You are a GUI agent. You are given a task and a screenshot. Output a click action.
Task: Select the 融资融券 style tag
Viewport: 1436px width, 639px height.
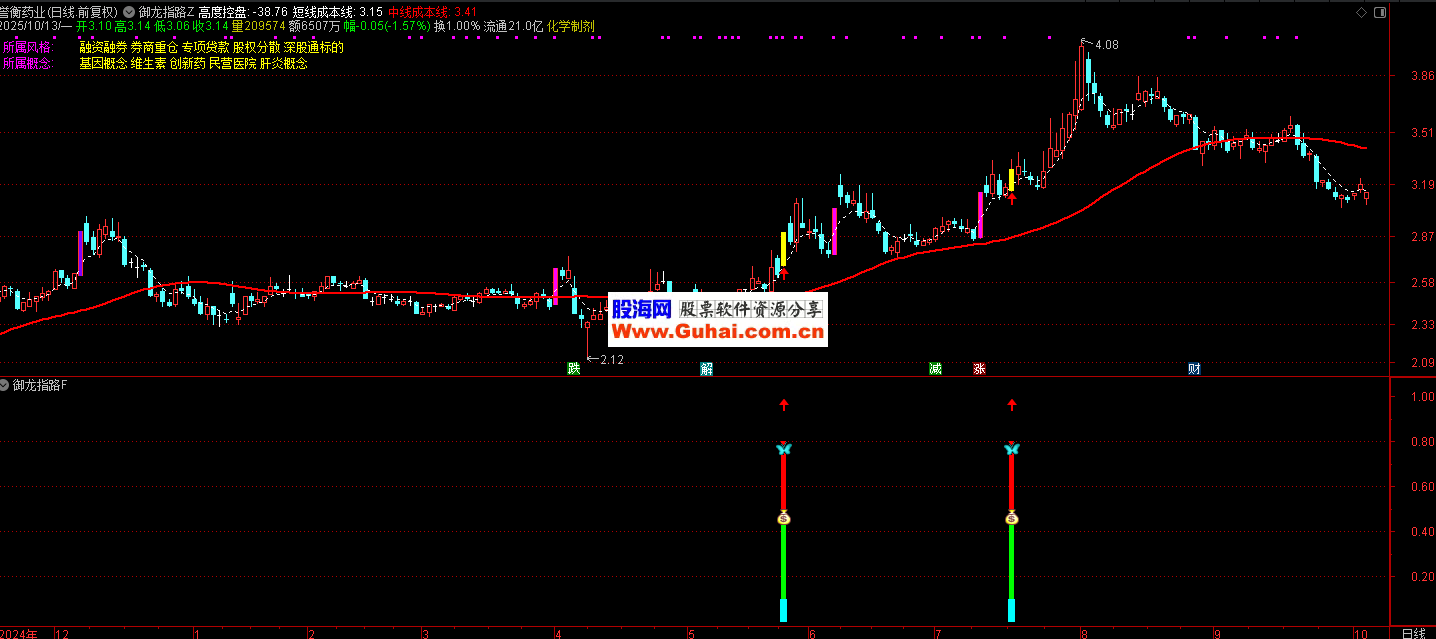tap(103, 47)
